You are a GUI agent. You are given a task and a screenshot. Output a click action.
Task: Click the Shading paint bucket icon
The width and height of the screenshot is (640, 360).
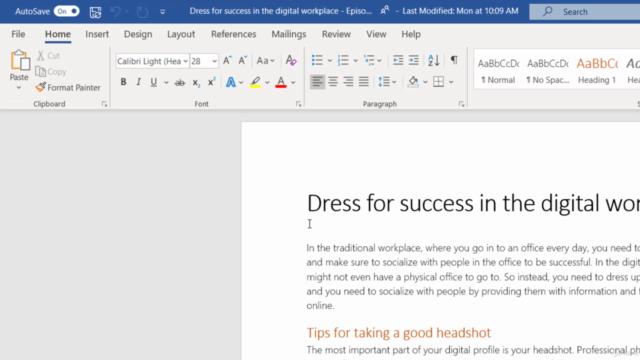[x=413, y=82]
